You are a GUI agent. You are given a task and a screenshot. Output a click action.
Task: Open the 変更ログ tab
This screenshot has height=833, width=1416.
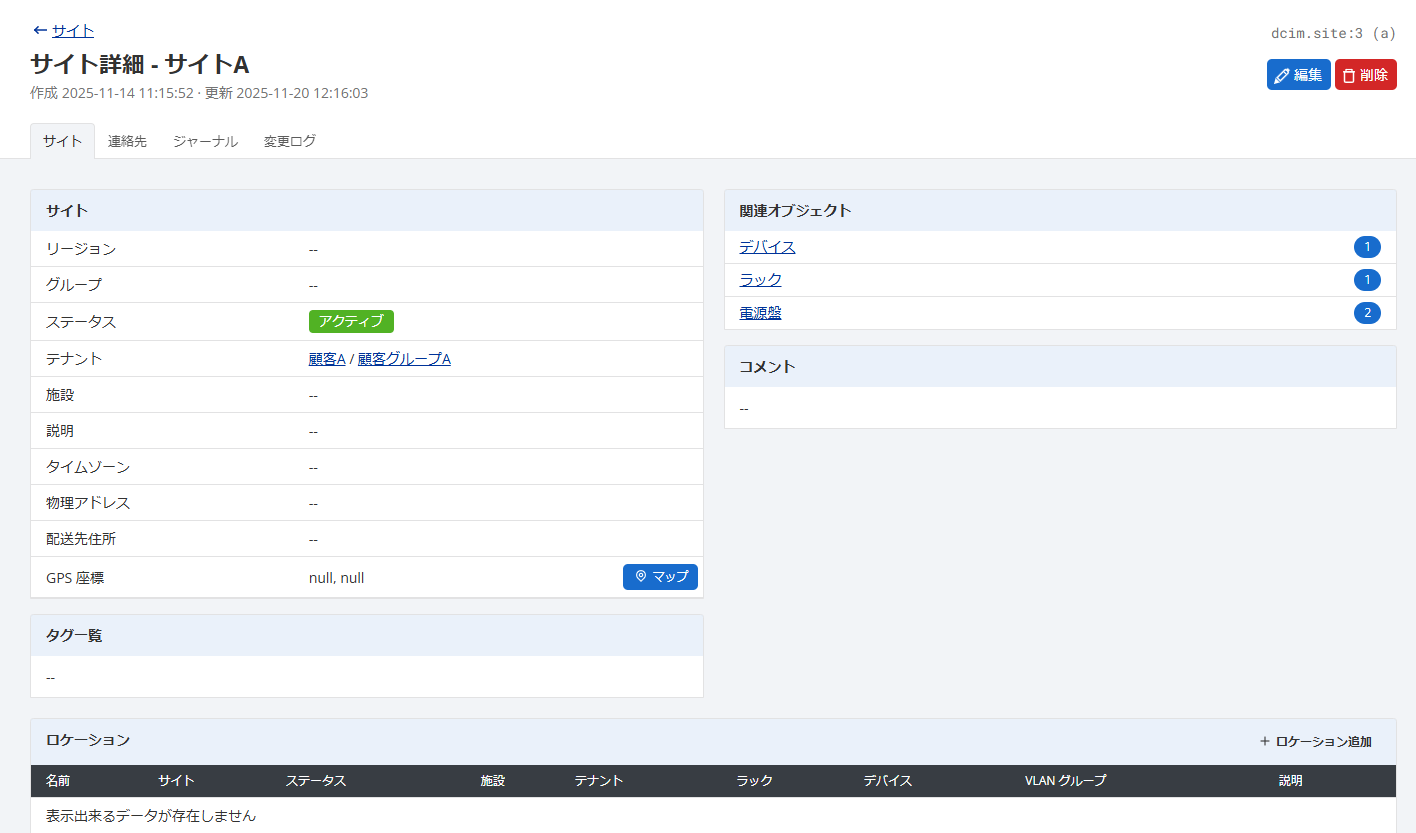[x=288, y=141]
